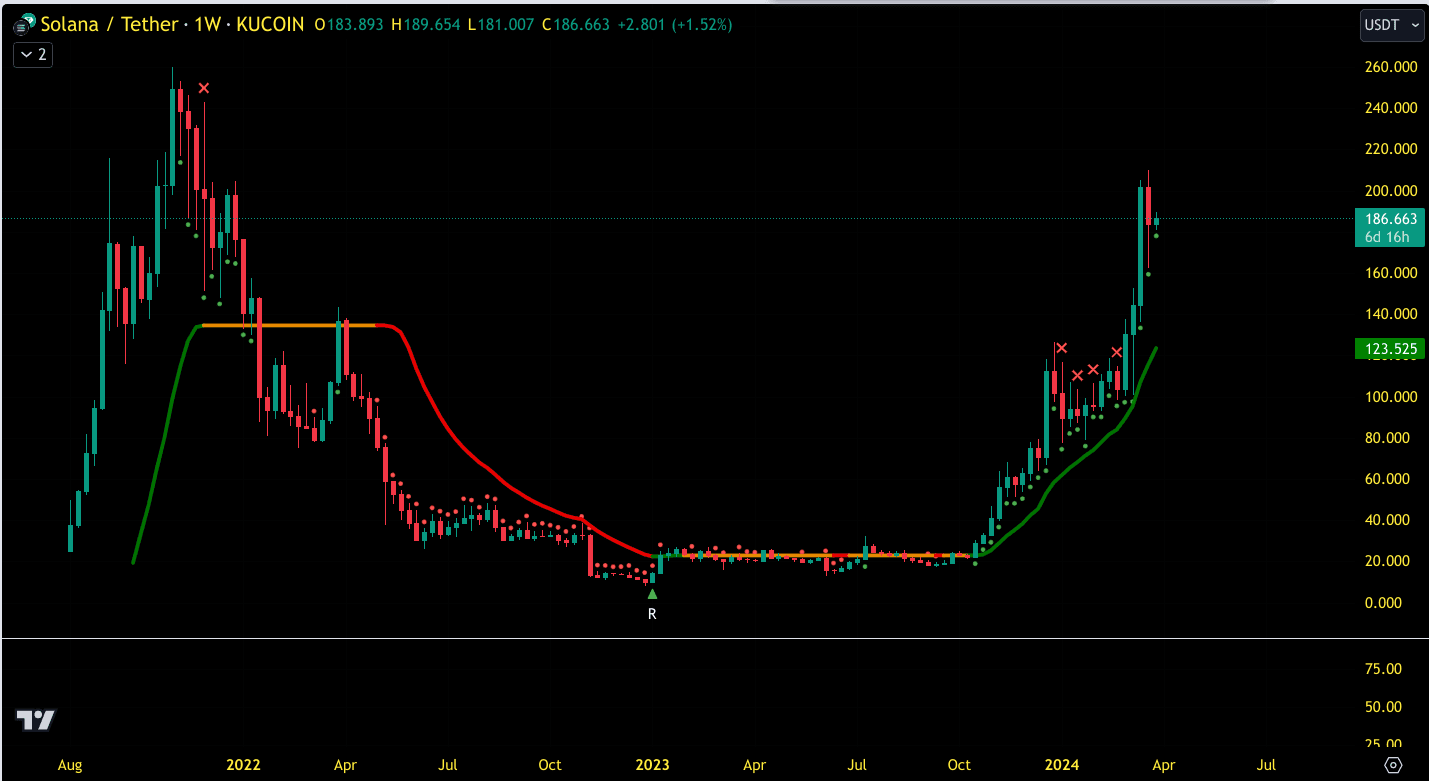Open chart settings gear icon
Screen dimensions: 1429x781
[1393, 765]
